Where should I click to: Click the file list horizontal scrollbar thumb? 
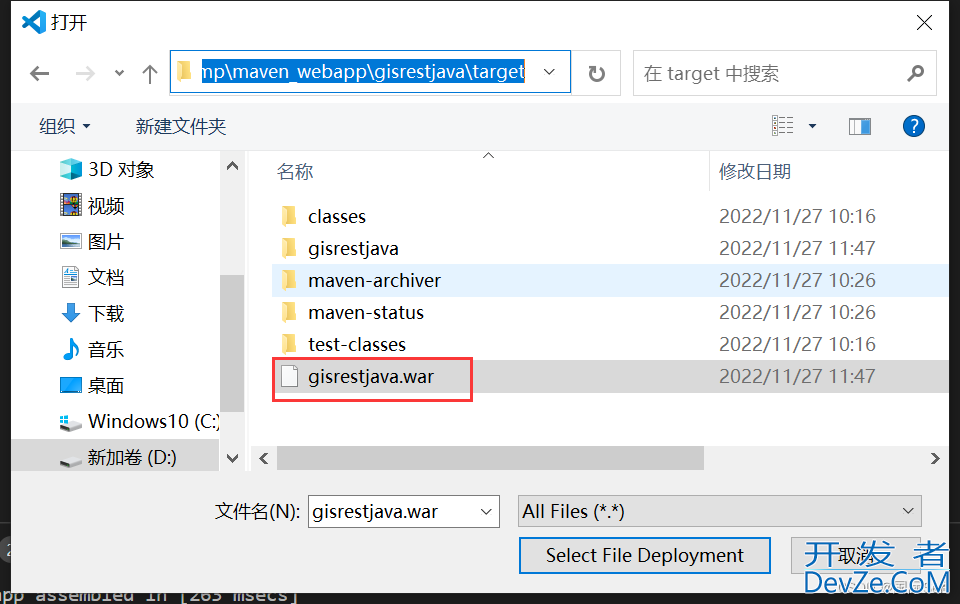(x=490, y=458)
